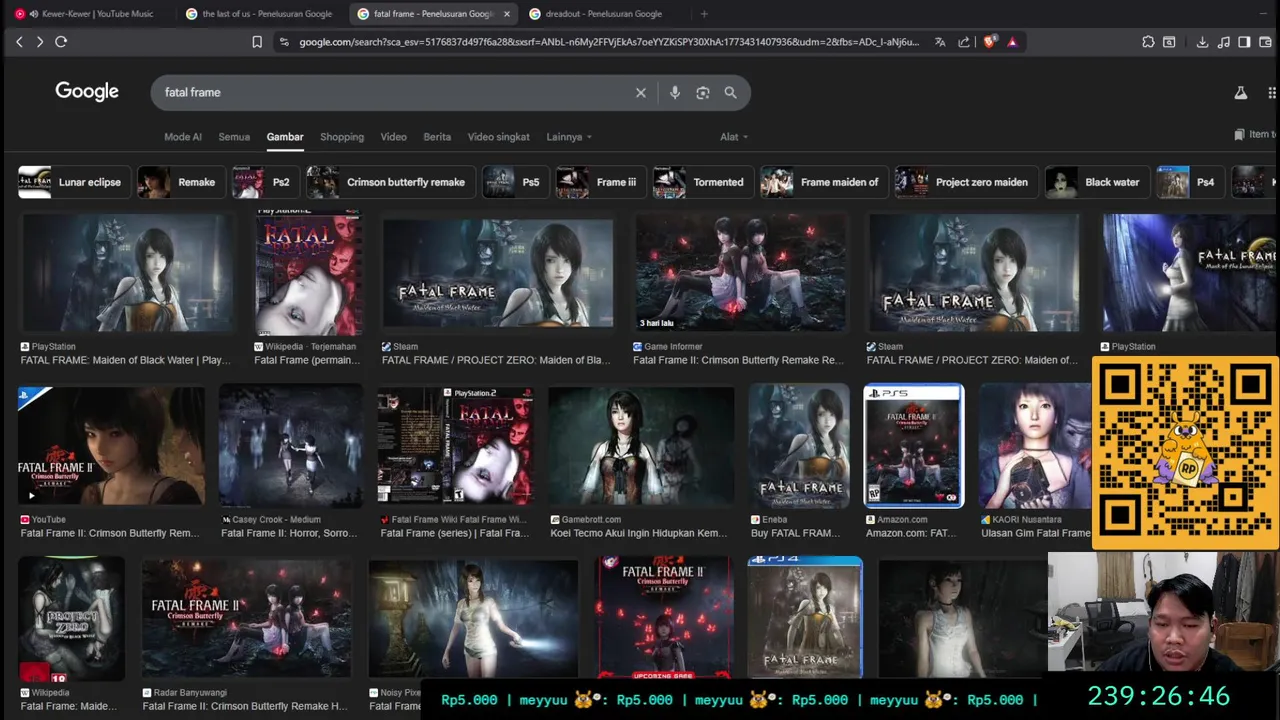Image resolution: width=1280 pixels, height=720 pixels.
Task: Open the Brave Wallet icon
Action: [1265, 42]
